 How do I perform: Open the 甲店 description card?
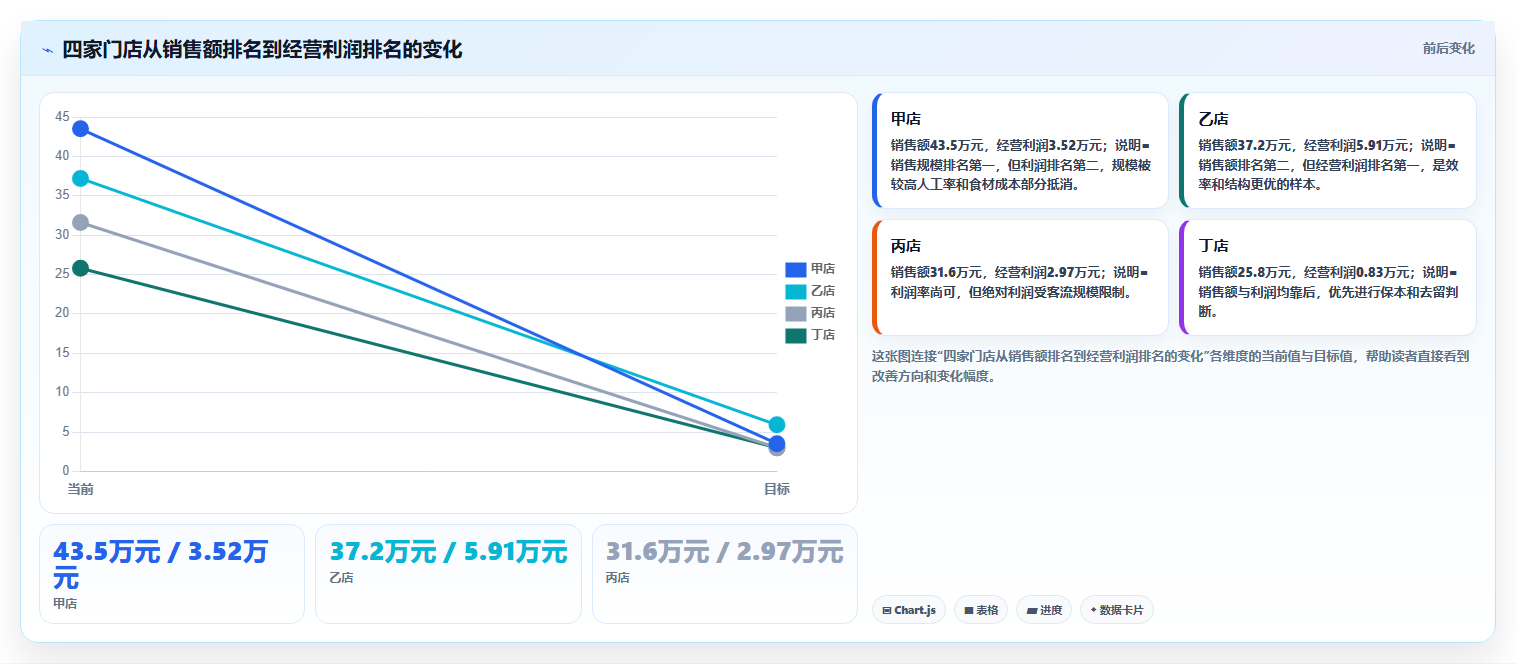[1020, 151]
